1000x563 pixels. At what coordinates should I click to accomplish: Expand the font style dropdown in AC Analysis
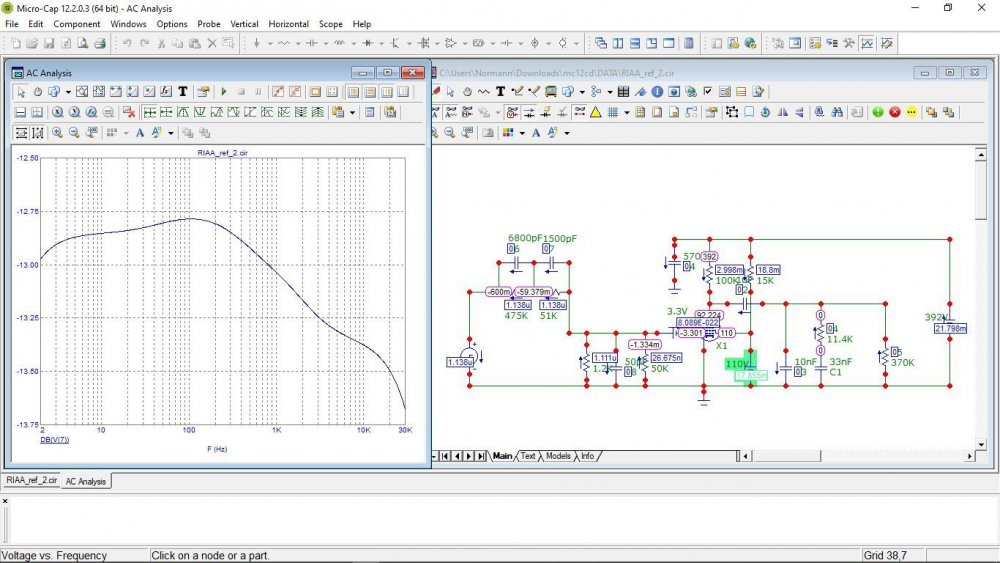coord(171,132)
